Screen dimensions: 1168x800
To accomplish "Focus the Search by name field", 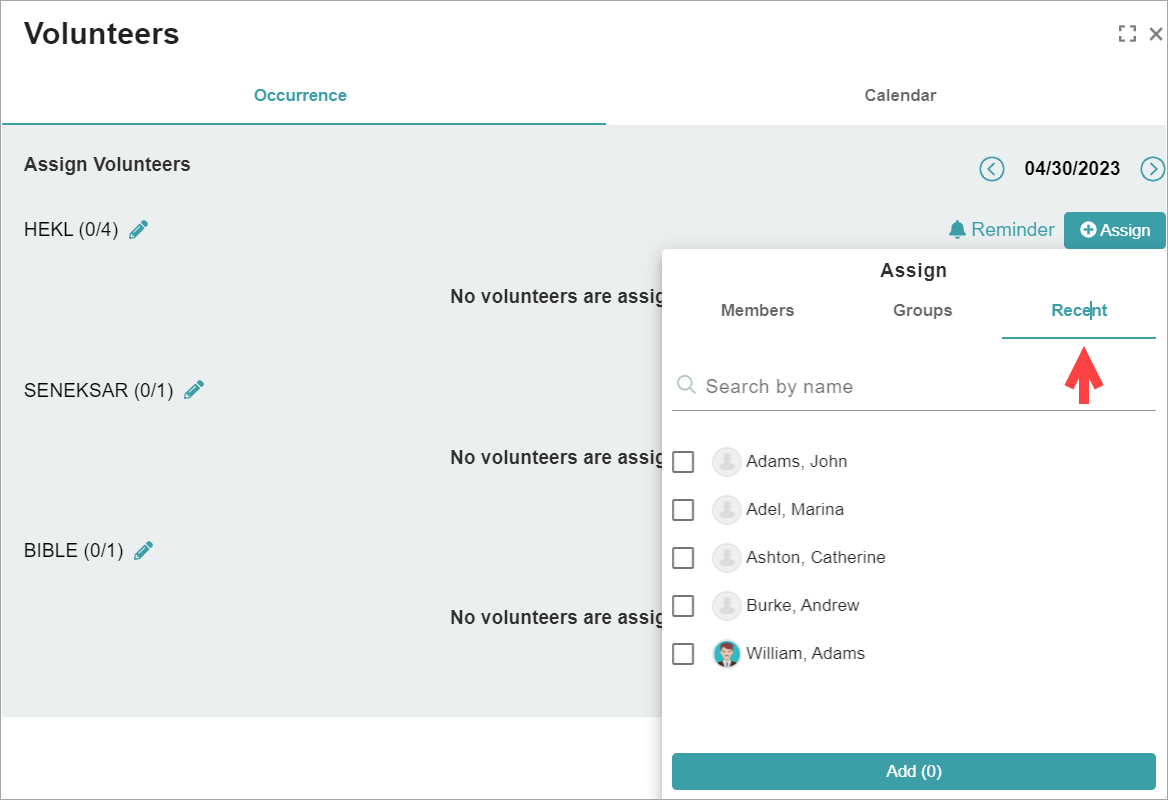I will [913, 387].
